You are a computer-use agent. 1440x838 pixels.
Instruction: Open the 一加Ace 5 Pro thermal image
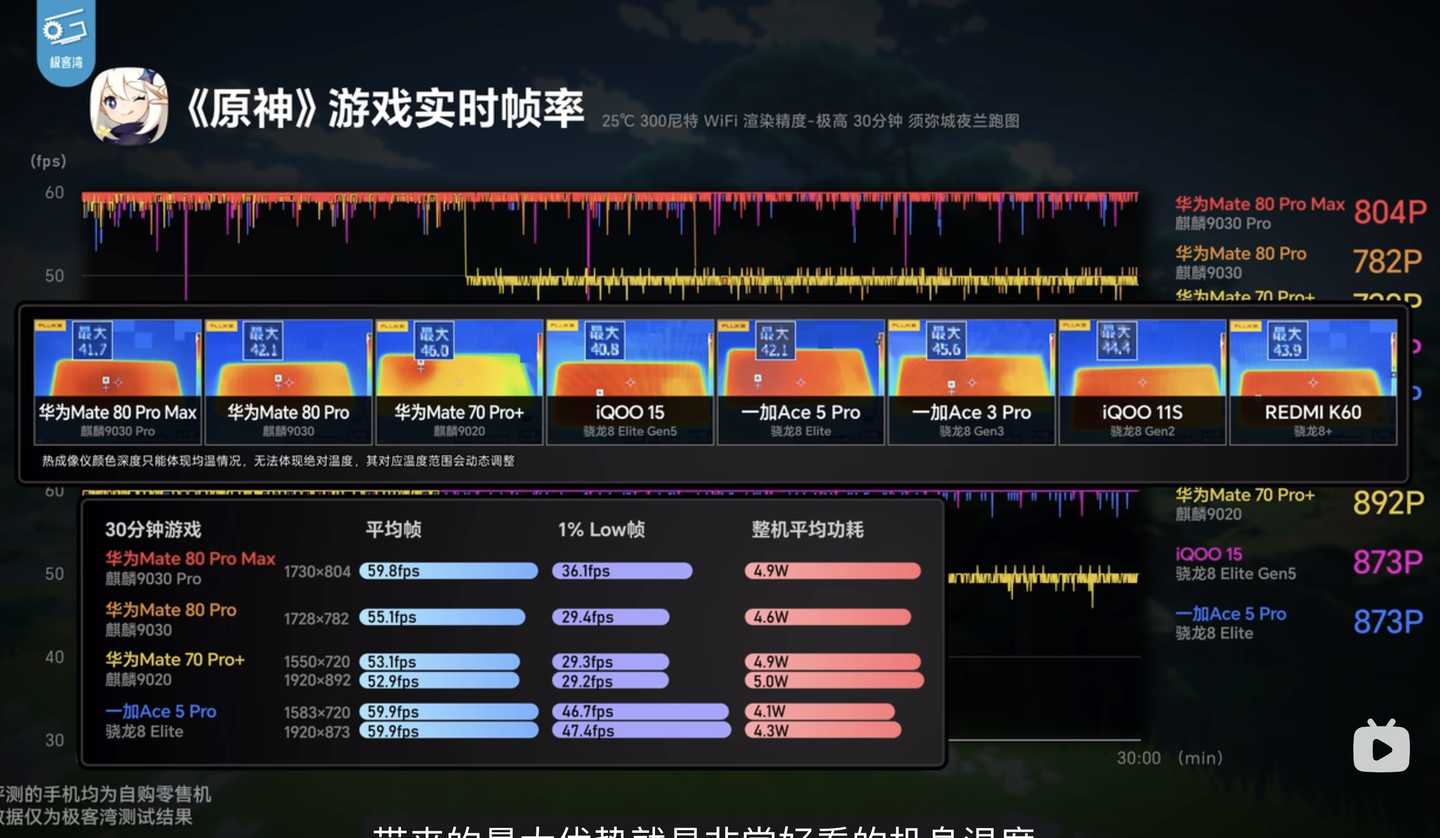(801, 382)
